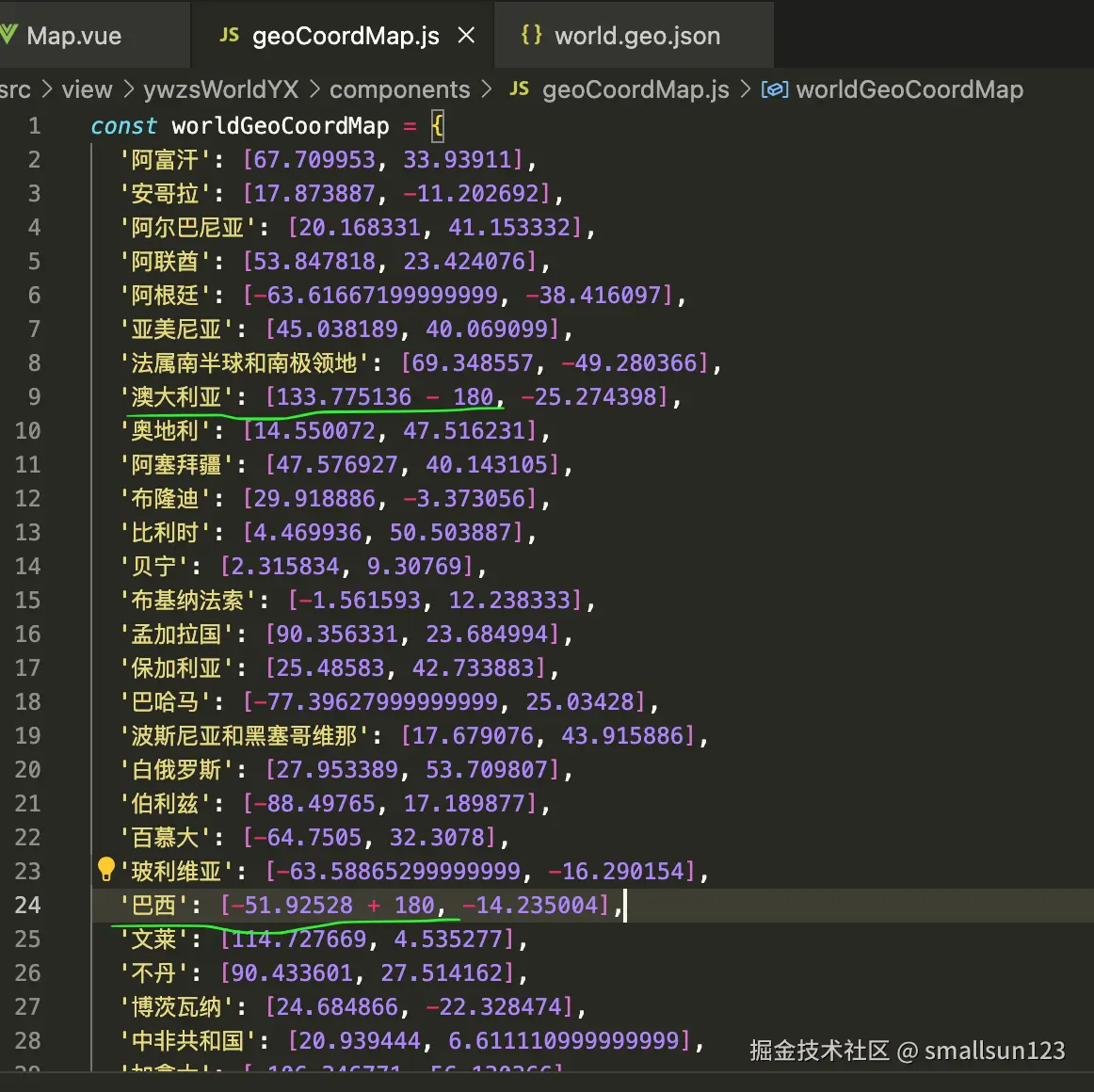Open the ywzsWorldYX breadcrumb dropdown
Viewport: 1094px width, 1092px height.
221,88
